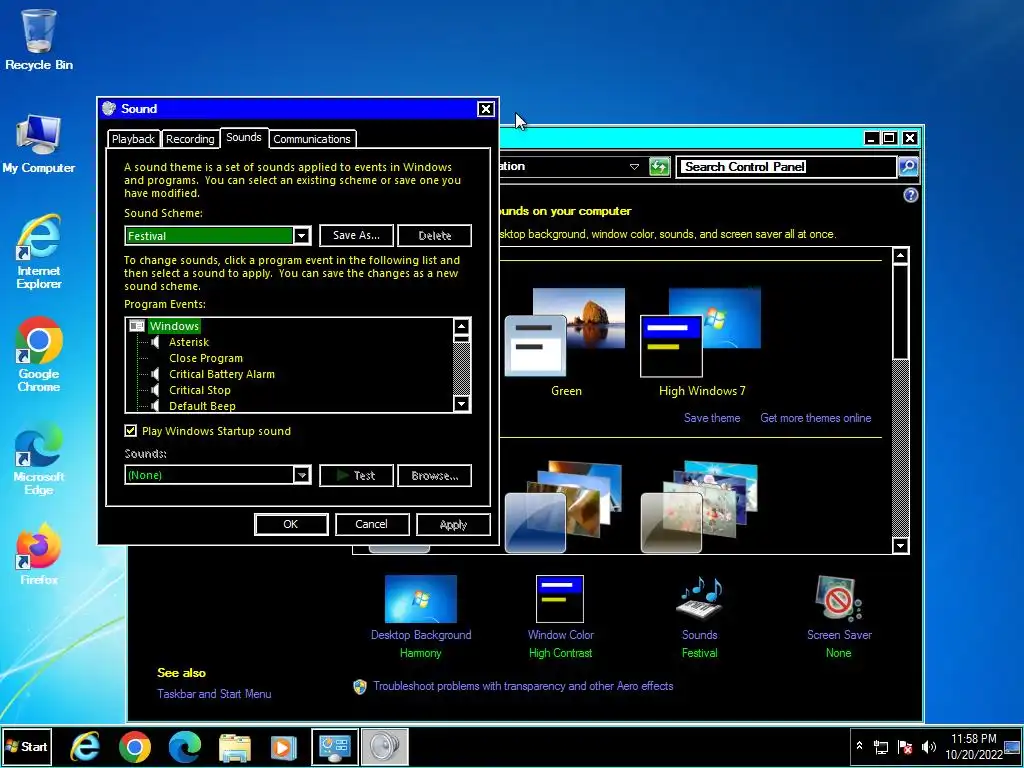Open the Sound Scheme dropdown
Image resolution: width=1024 pixels, height=768 pixels.
coord(301,236)
